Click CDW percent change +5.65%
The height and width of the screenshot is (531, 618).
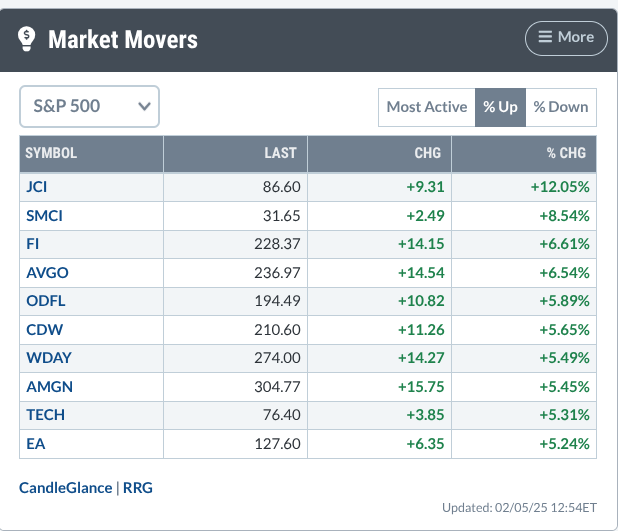pos(564,330)
